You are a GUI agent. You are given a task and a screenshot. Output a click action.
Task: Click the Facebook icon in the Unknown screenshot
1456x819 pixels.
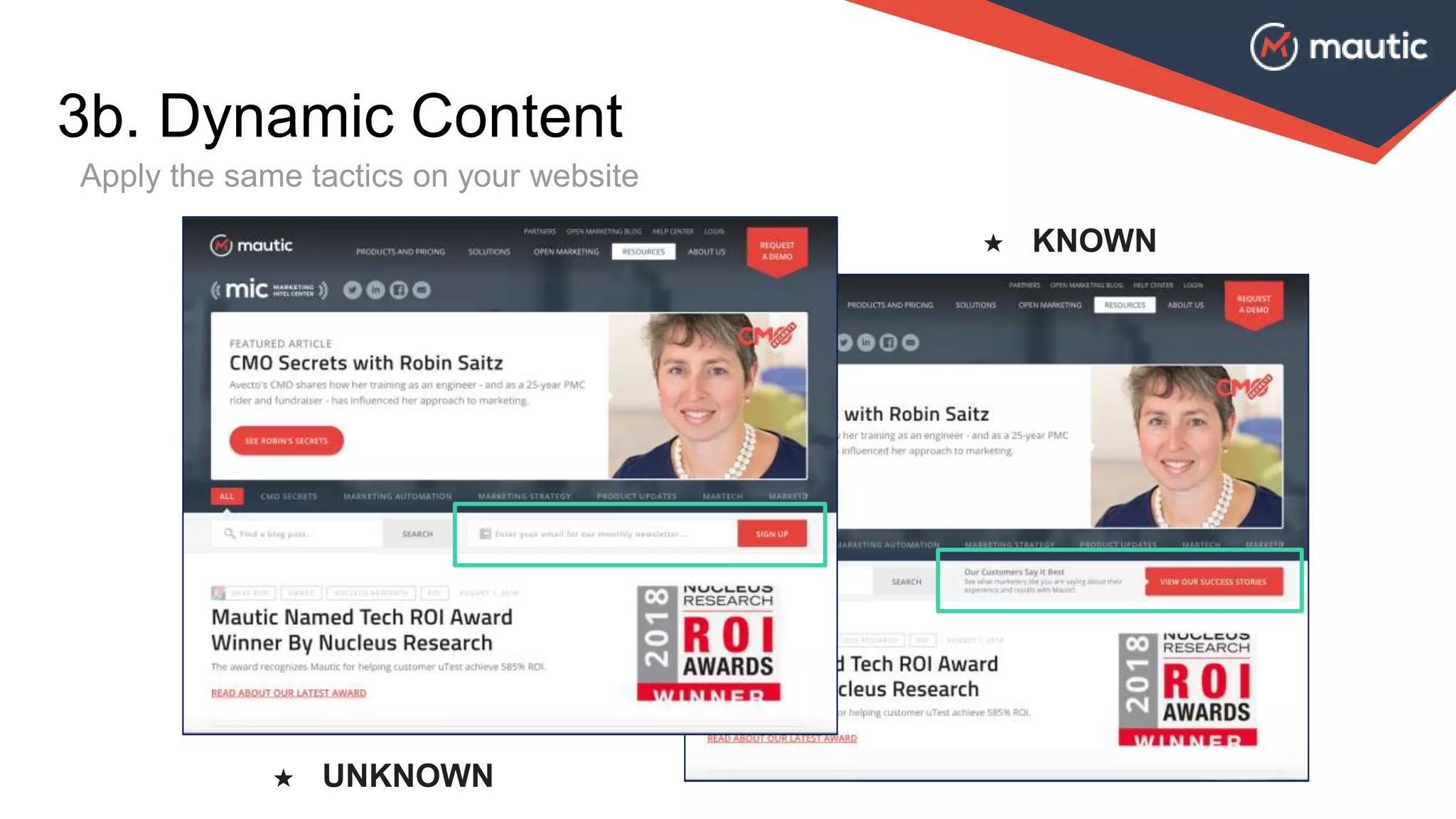pos(399,290)
